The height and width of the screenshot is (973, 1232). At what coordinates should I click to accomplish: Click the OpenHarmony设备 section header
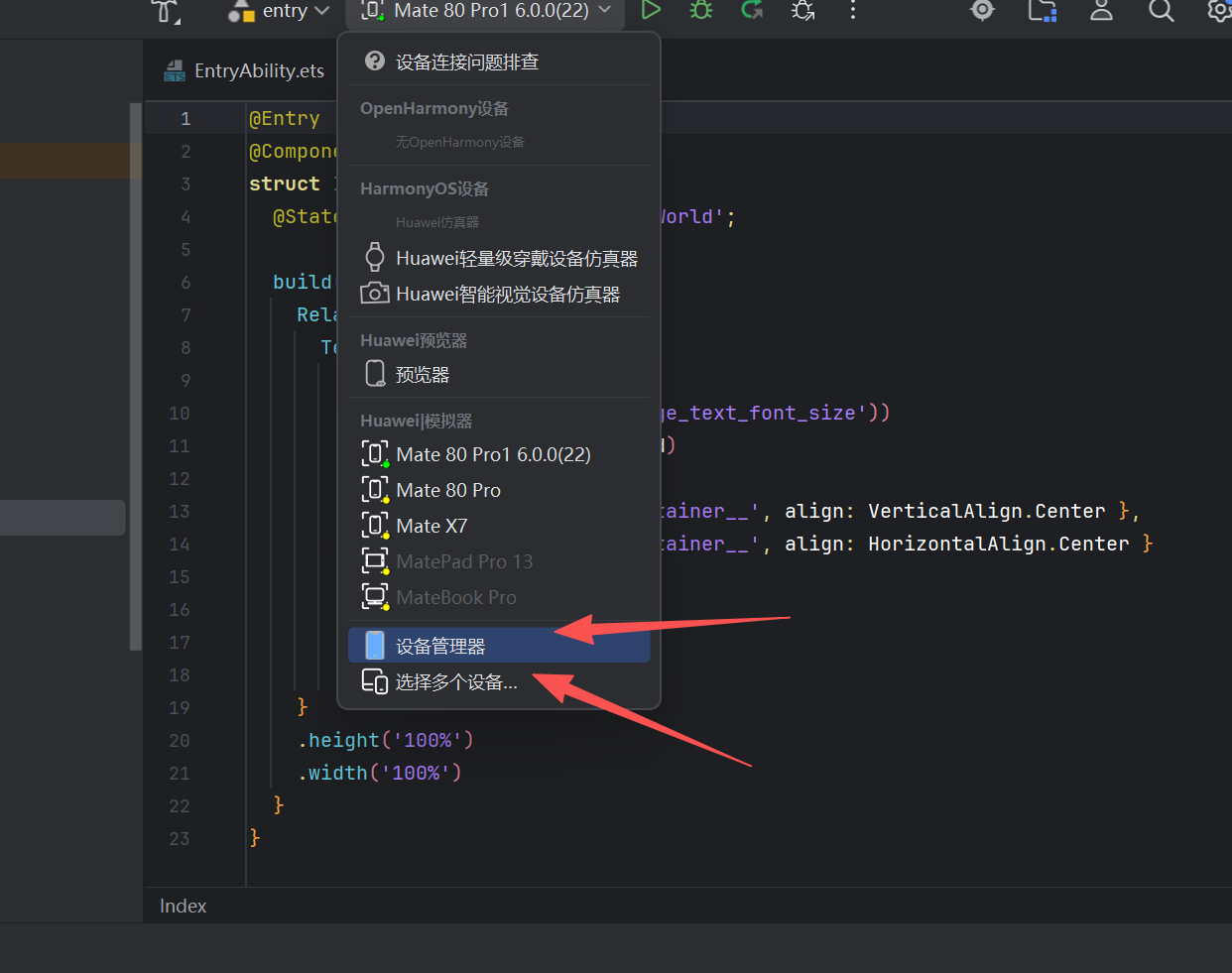click(434, 108)
